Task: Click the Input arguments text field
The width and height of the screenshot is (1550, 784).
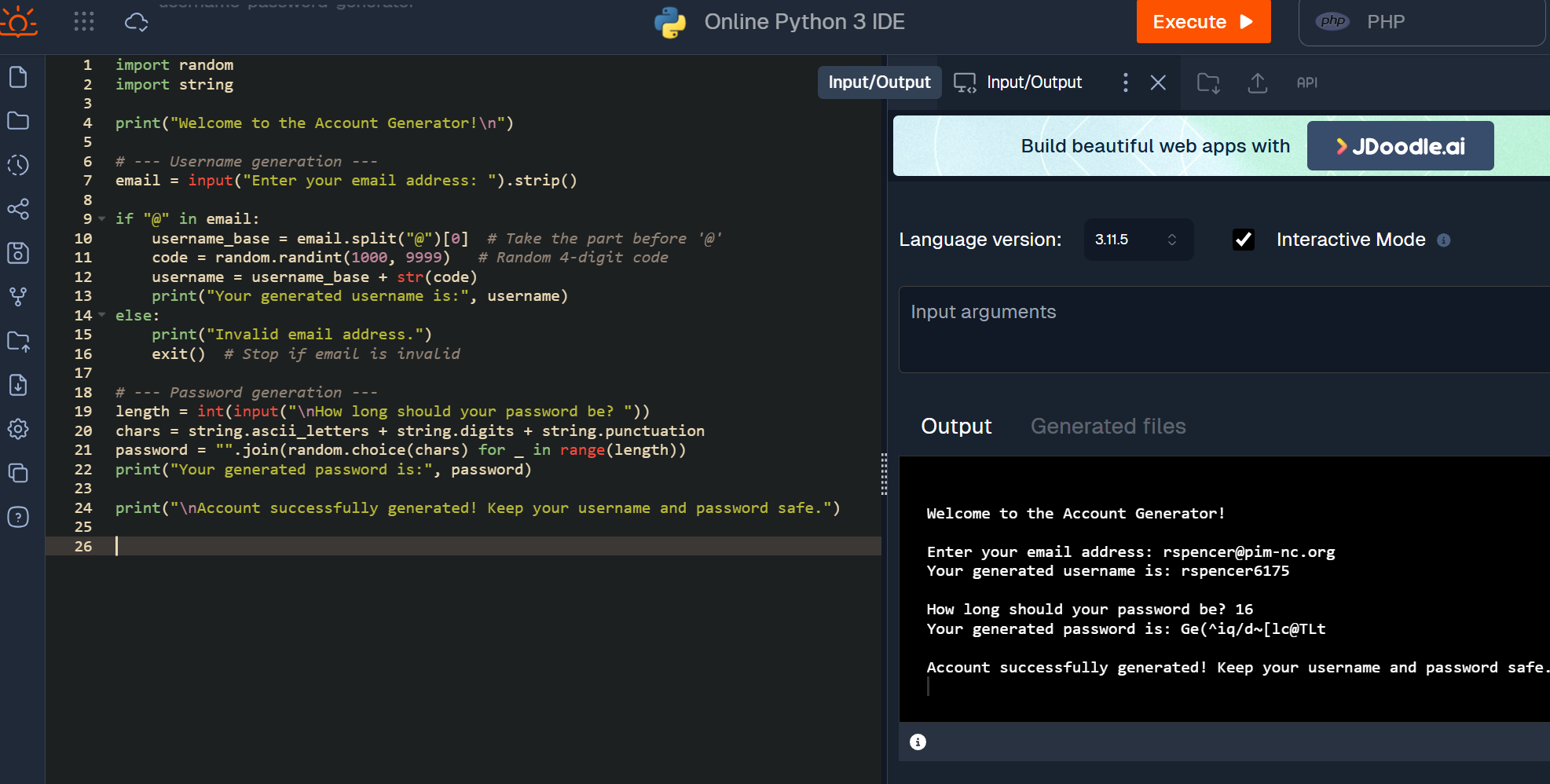Action: [1224, 330]
